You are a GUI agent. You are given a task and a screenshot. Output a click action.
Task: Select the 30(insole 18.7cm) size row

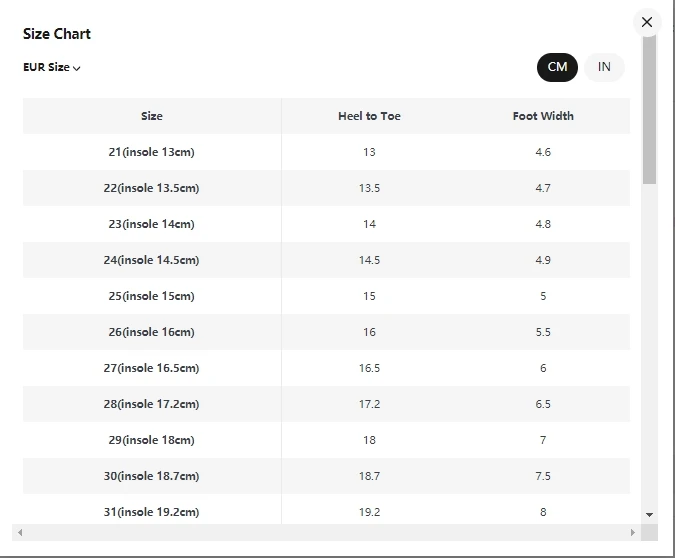[x=152, y=476]
